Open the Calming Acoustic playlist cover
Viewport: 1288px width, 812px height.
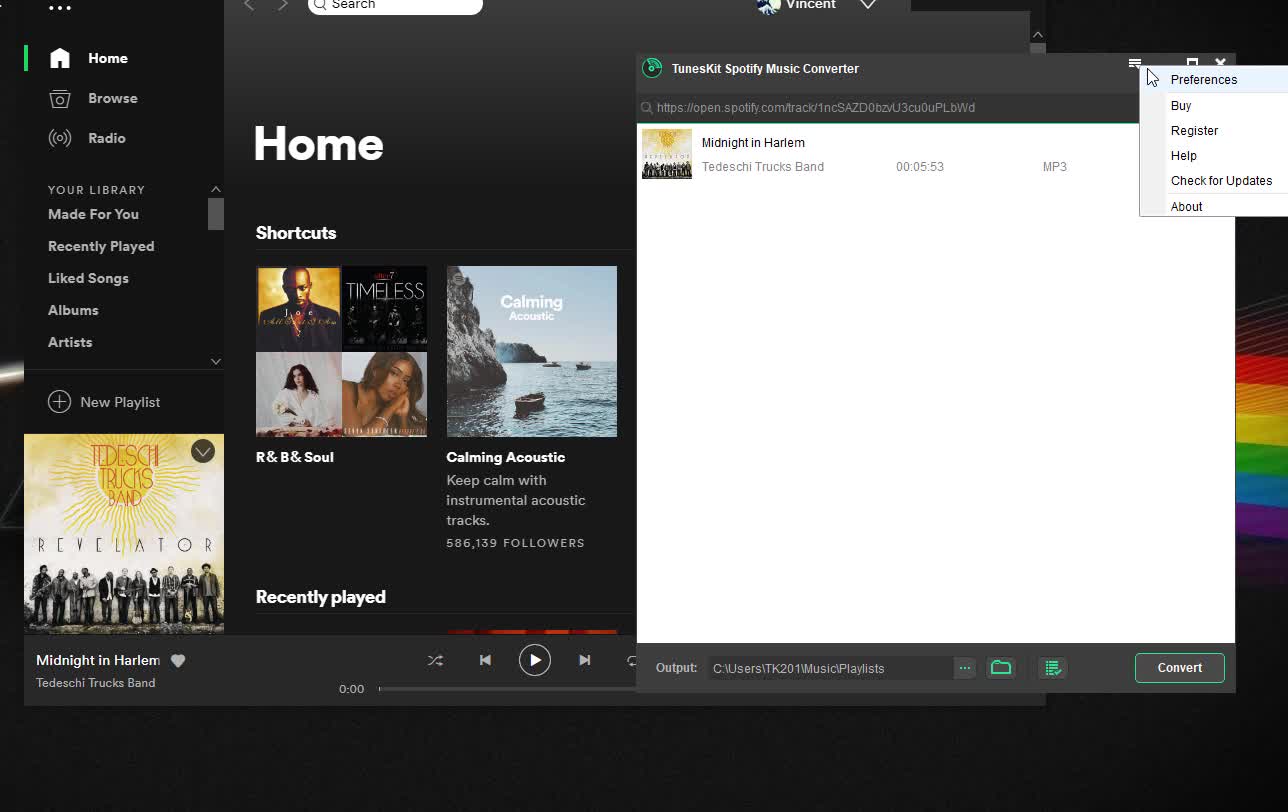(x=531, y=351)
